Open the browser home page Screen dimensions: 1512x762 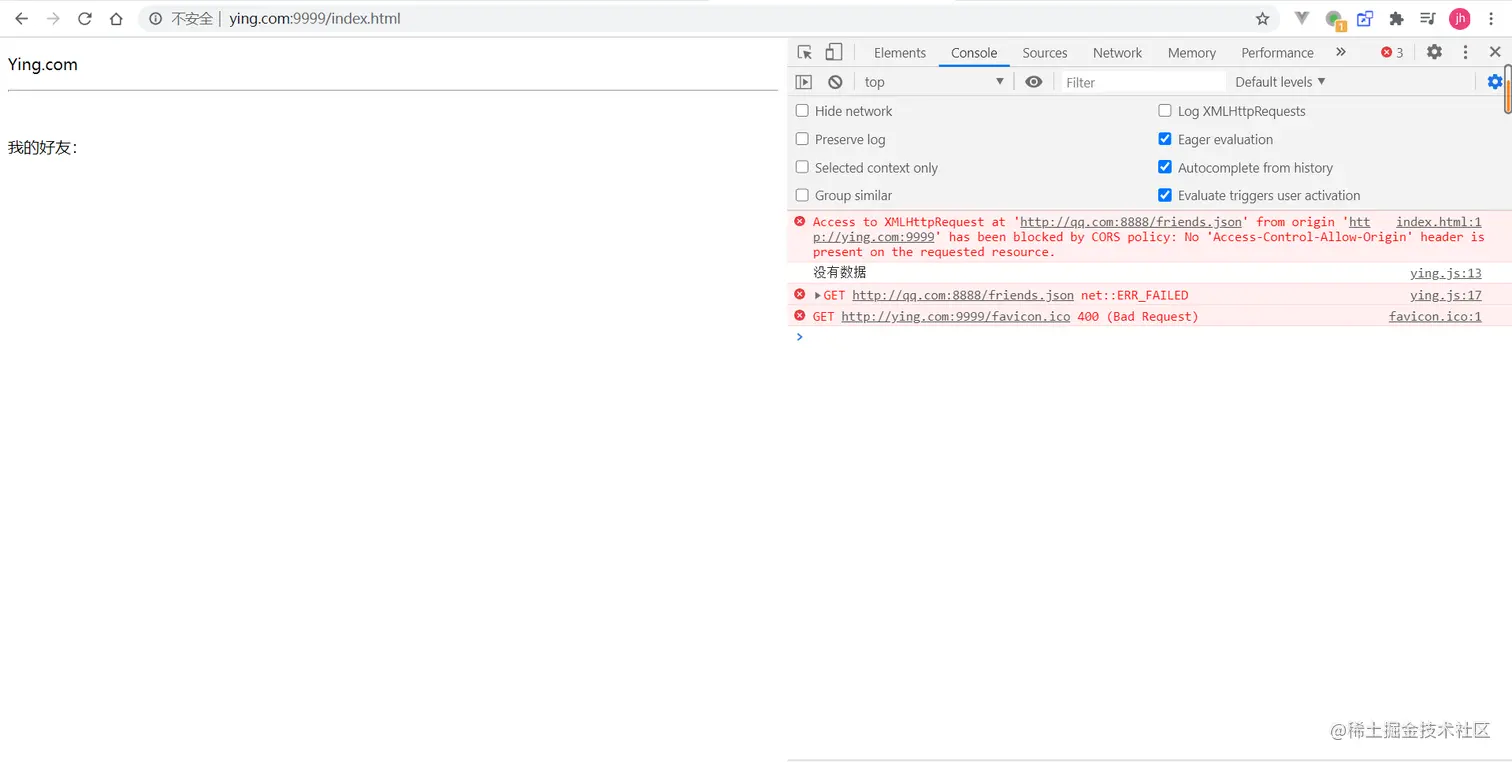click(116, 19)
